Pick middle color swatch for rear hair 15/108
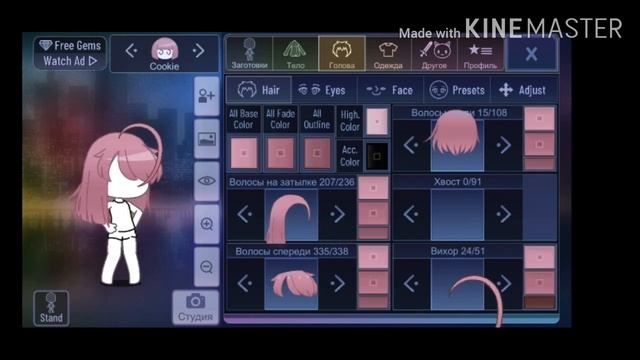The image size is (640, 360). (540, 144)
